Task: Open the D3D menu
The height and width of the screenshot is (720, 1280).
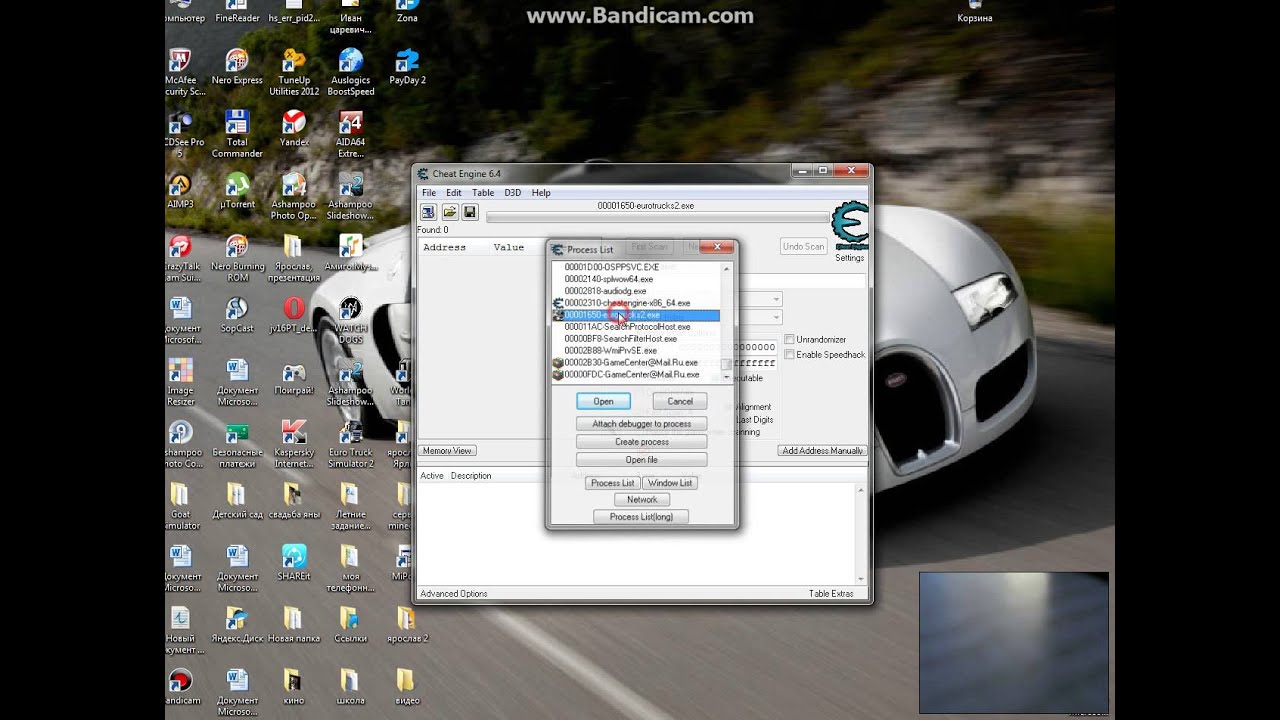Action: point(513,193)
